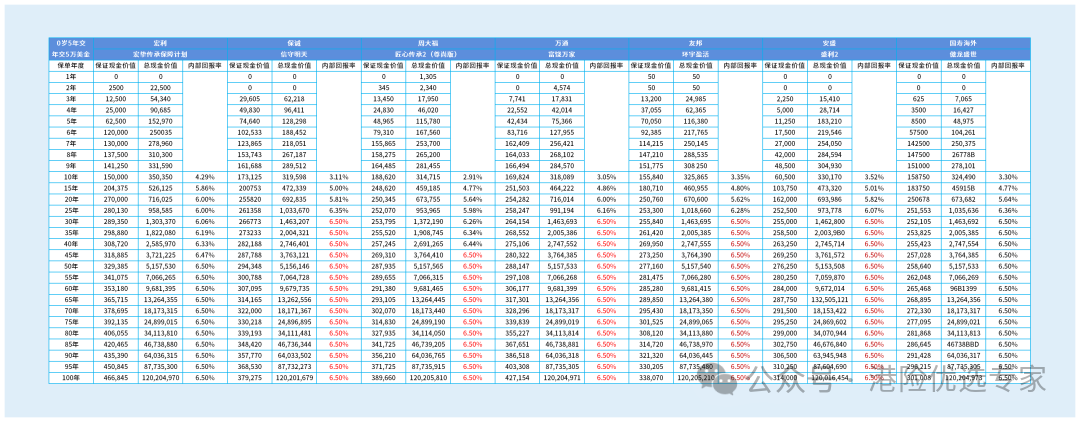Click the 75年 row label
Screen dimensions: 1080x422
click(x=72, y=321)
